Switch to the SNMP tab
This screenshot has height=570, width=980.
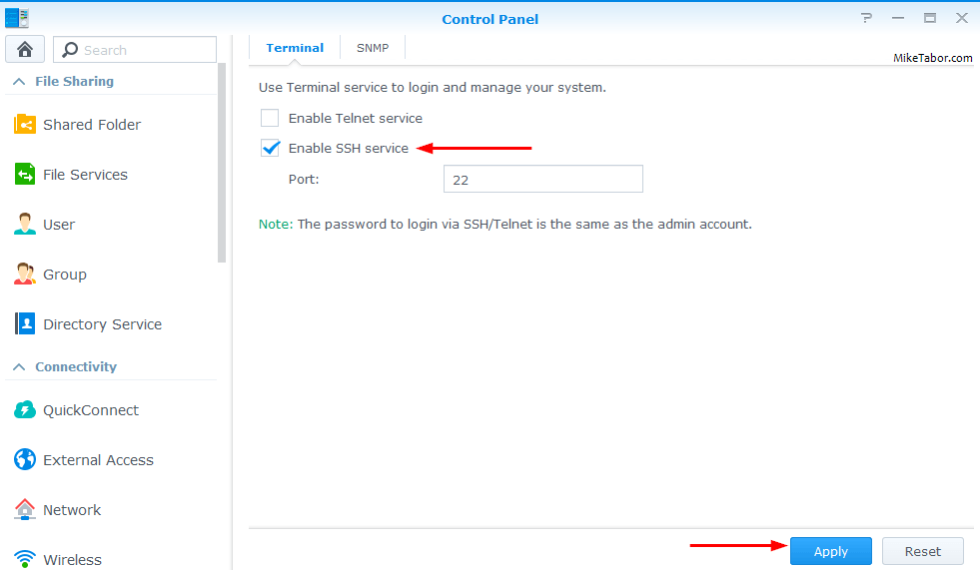(x=372, y=48)
